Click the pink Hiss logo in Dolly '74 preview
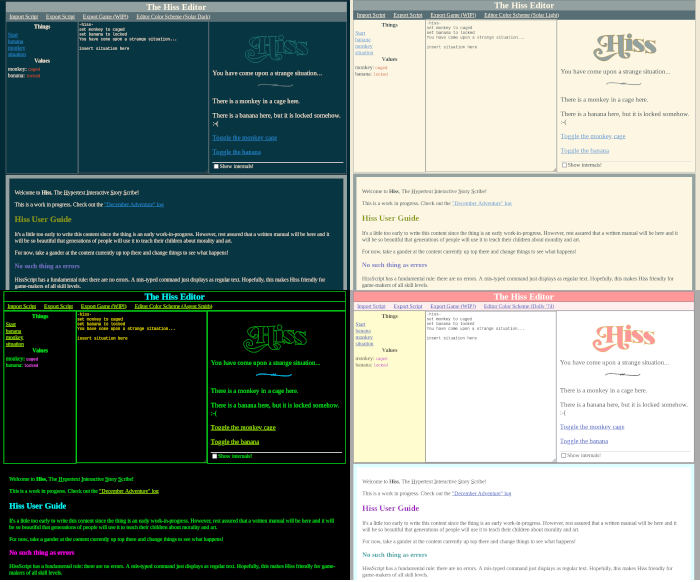 click(x=624, y=338)
